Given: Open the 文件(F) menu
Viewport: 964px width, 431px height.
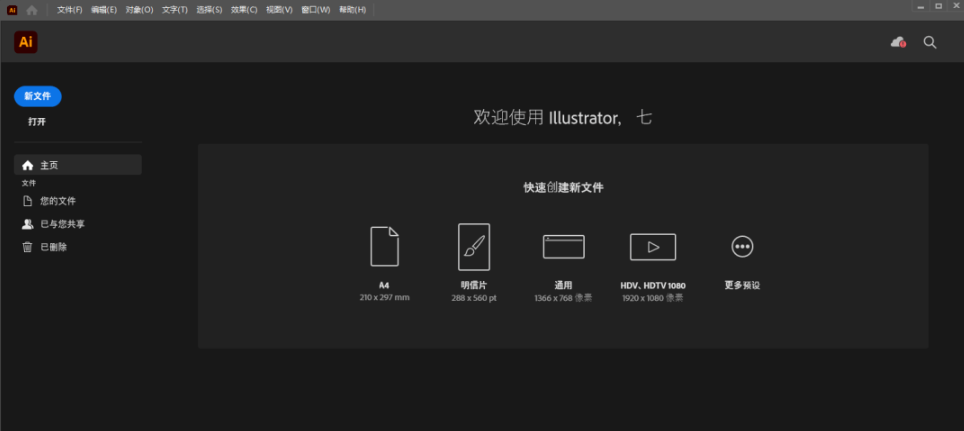Looking at the screenshot, I should (70, 9).
